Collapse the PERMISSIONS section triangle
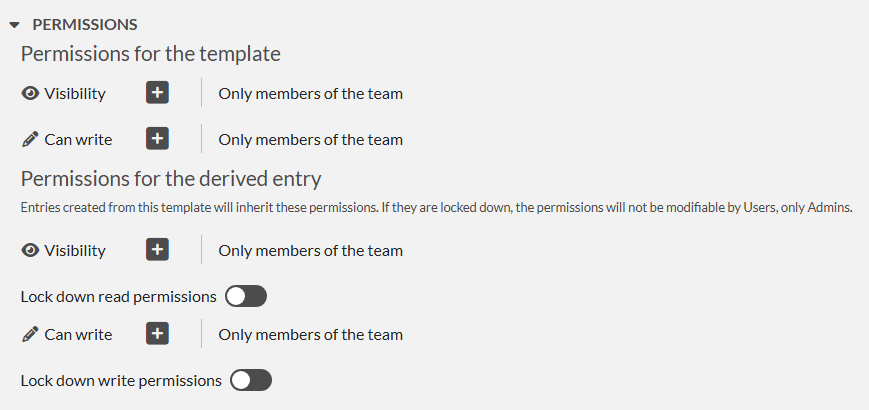Viewport: 869px width, 410px height. pos(14,24)
